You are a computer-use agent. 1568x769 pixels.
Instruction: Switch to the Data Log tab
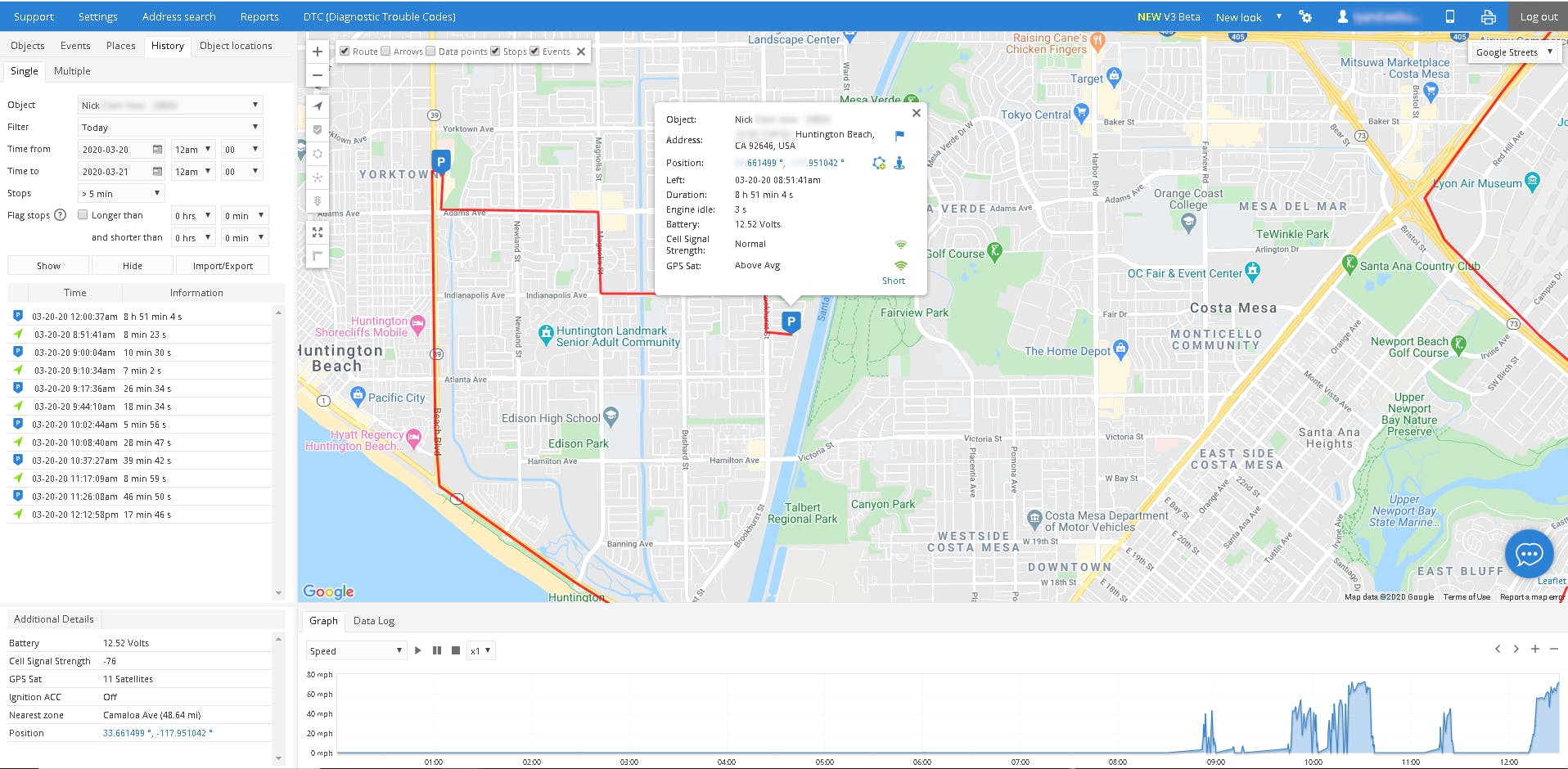[x=374, y=621]
